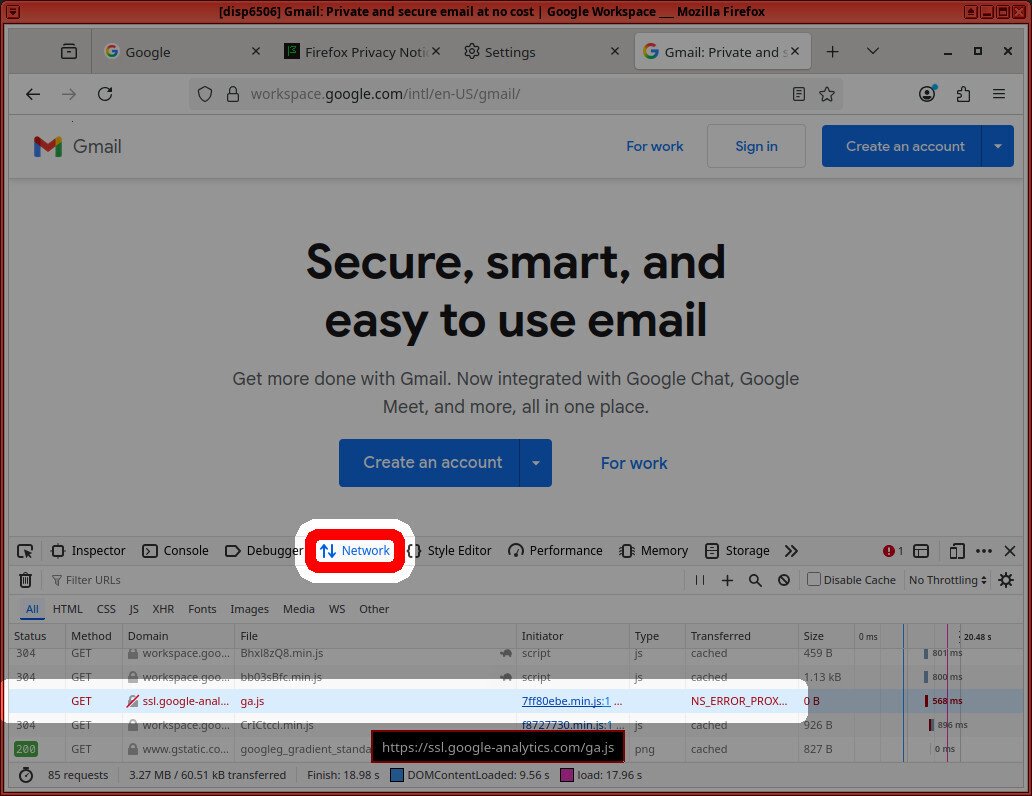This screenshot has height=796, width=1032.
Task: Enable the Disable Cache checkbox
Action: [x=816, y=580]
